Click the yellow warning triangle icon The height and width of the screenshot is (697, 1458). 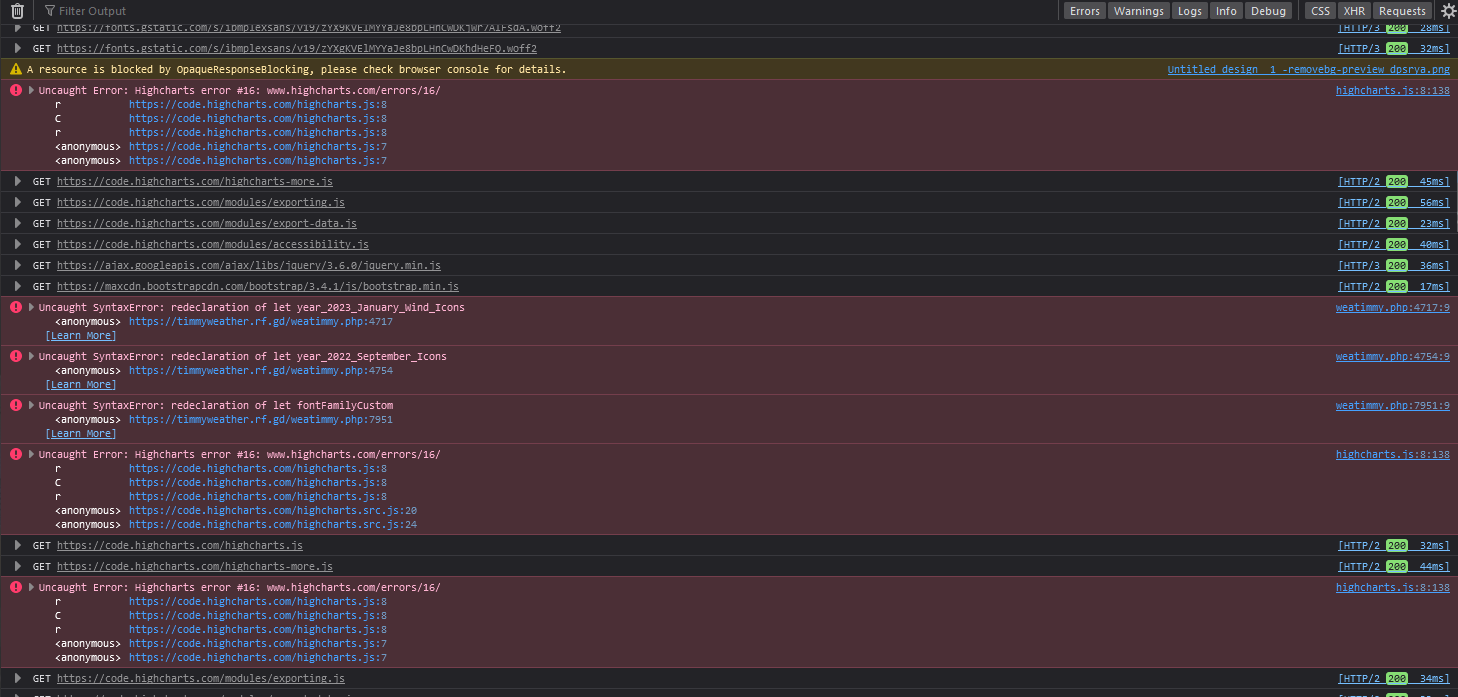click(16, 70)
